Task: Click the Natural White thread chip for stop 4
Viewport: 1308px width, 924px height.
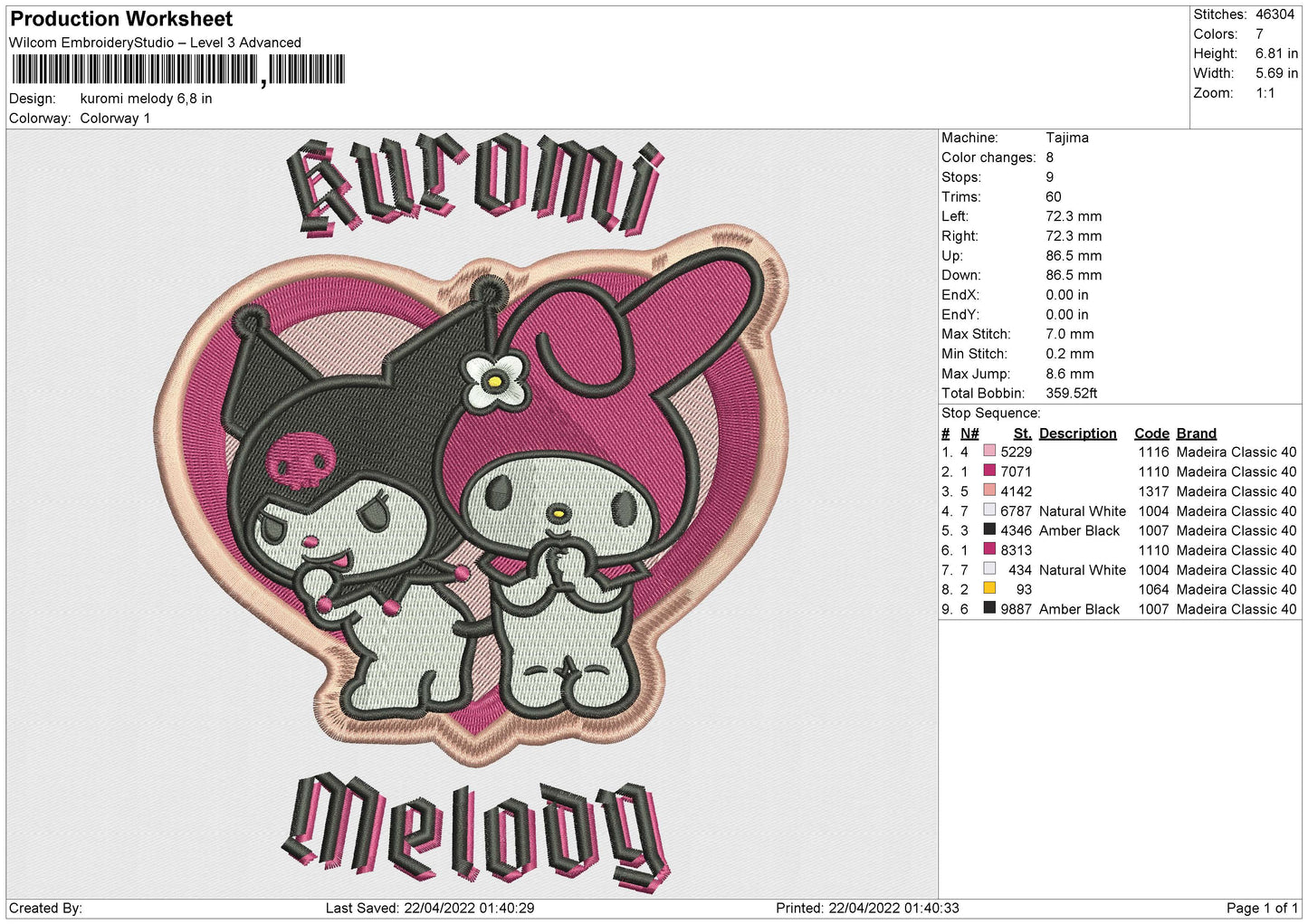Action: click(x=990, y=510)
